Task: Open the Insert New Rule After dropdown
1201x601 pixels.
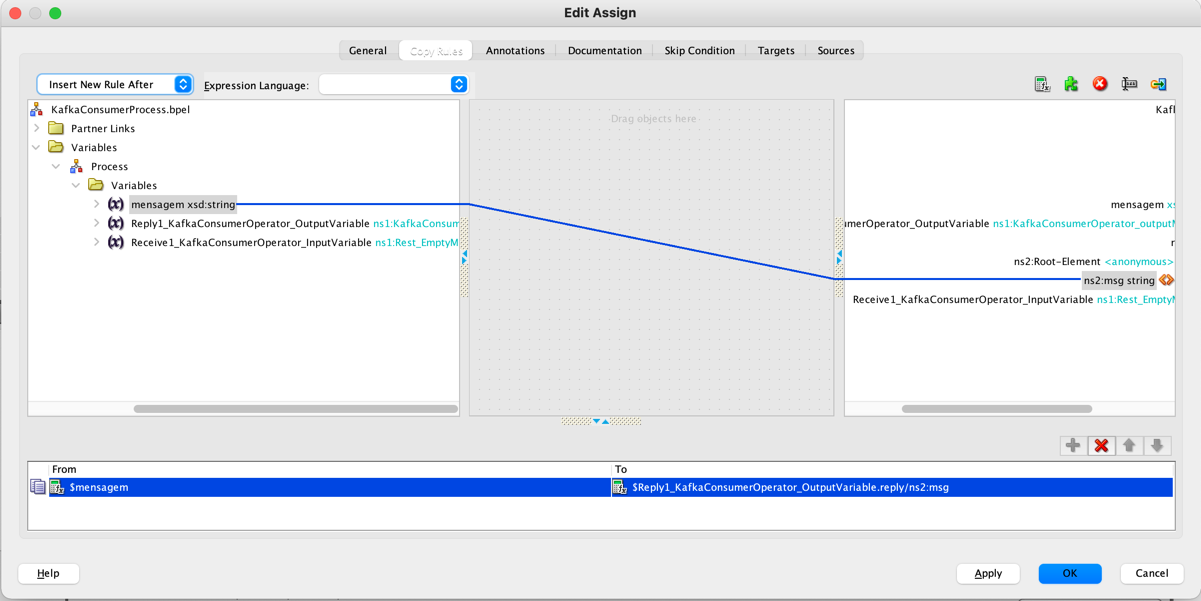Action: [x=115, y=85]
